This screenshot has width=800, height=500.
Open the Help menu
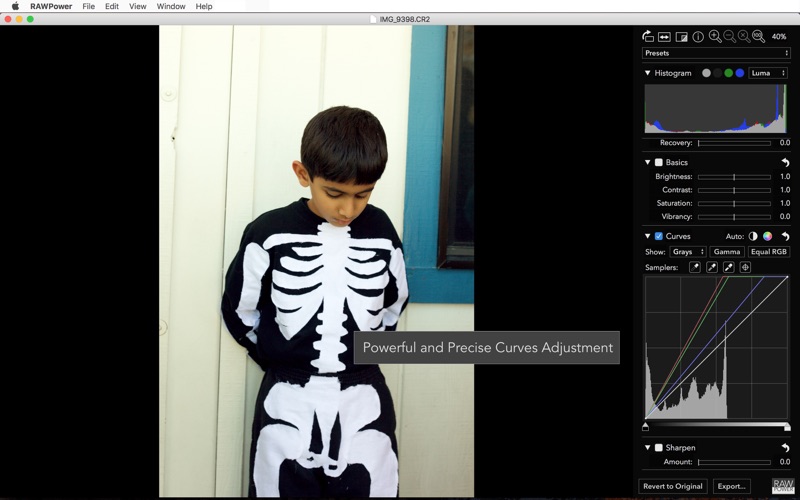(204, 6)
